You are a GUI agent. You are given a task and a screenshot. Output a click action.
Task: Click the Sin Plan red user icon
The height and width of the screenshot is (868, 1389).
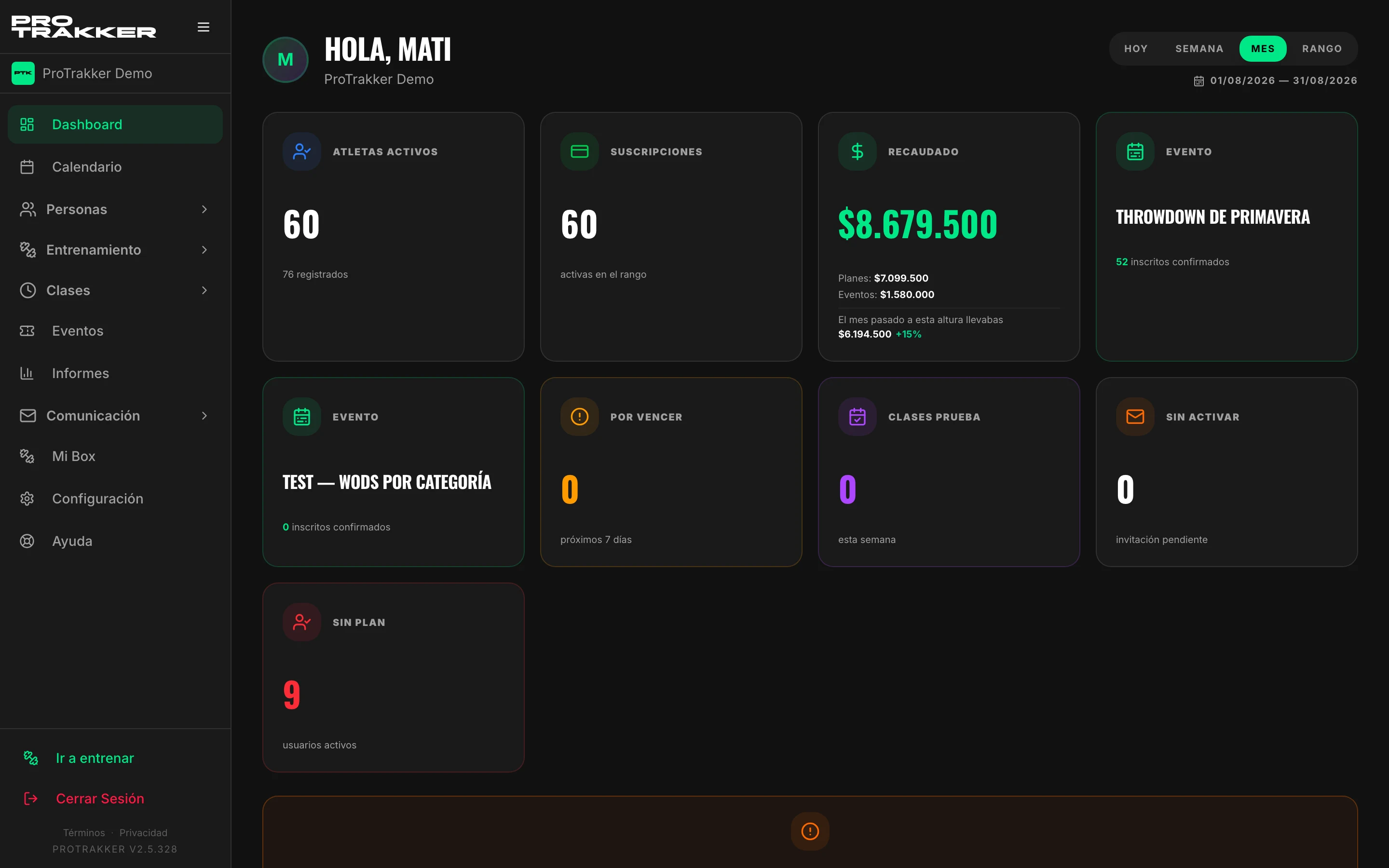click(302, 622)
